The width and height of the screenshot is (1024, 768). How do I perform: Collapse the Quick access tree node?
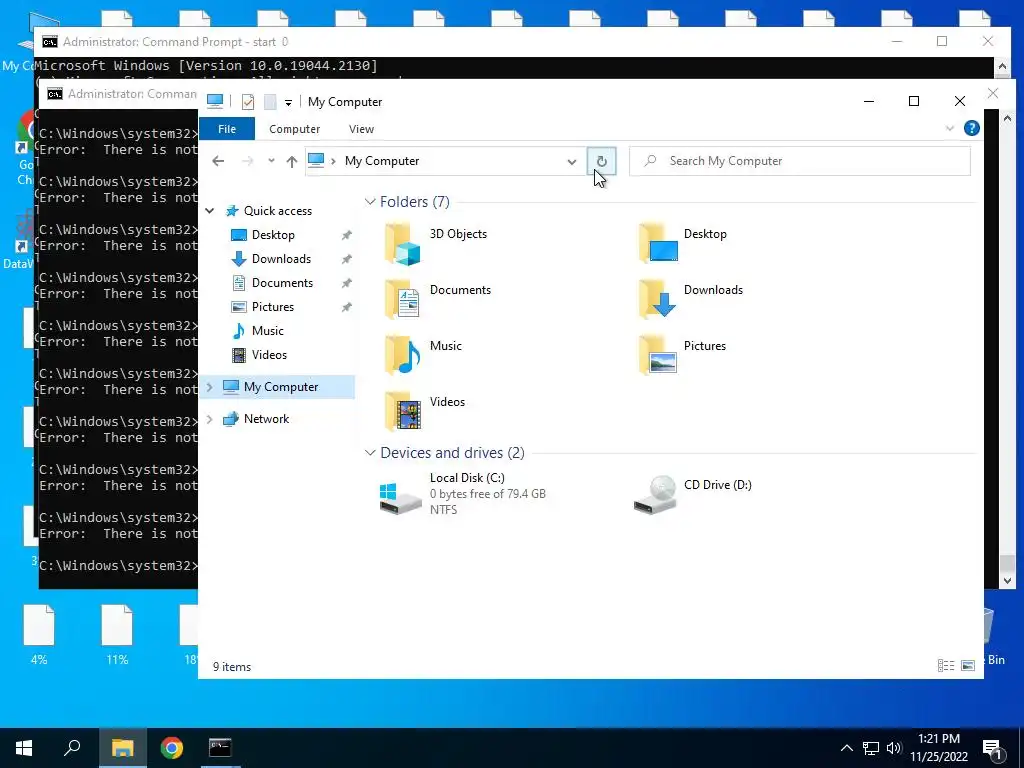tap(210, 211)
